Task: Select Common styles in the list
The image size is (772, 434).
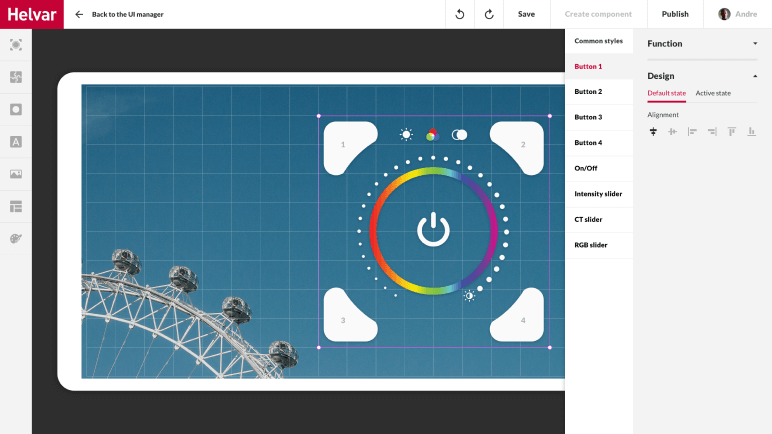Action: tap(599, 41)
